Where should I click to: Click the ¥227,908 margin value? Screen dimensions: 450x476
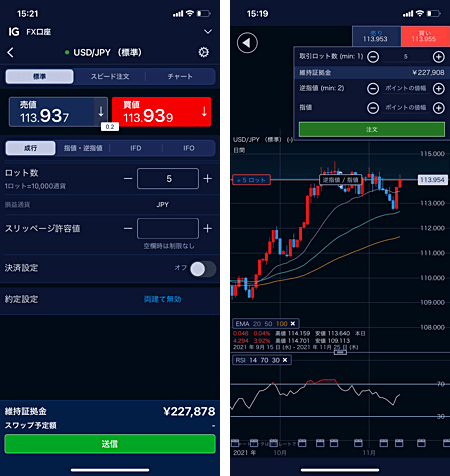tap(428, 73)
